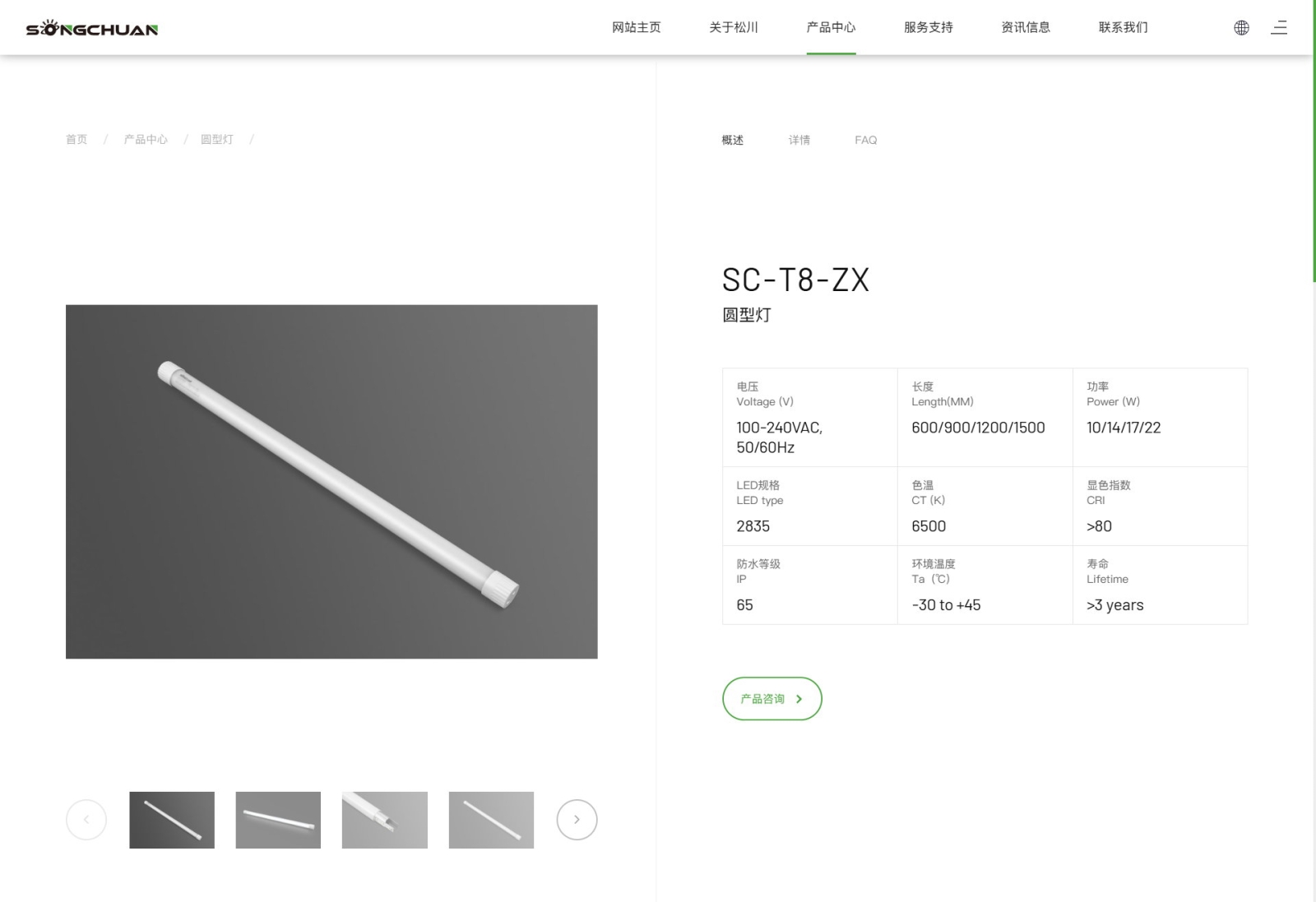Open the hamburger menu icon
The image size is (1316, 902).
1279,28
